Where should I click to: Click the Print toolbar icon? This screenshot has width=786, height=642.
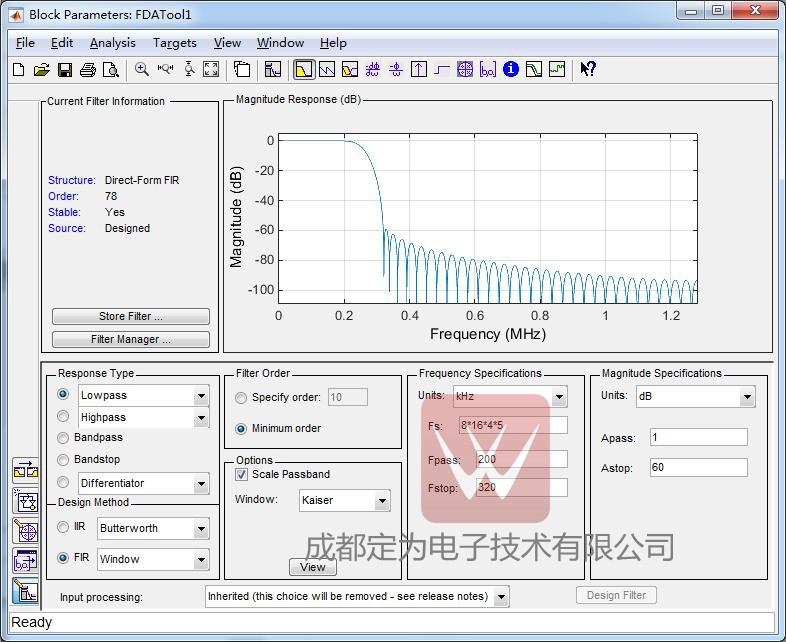tap(88, 69)
